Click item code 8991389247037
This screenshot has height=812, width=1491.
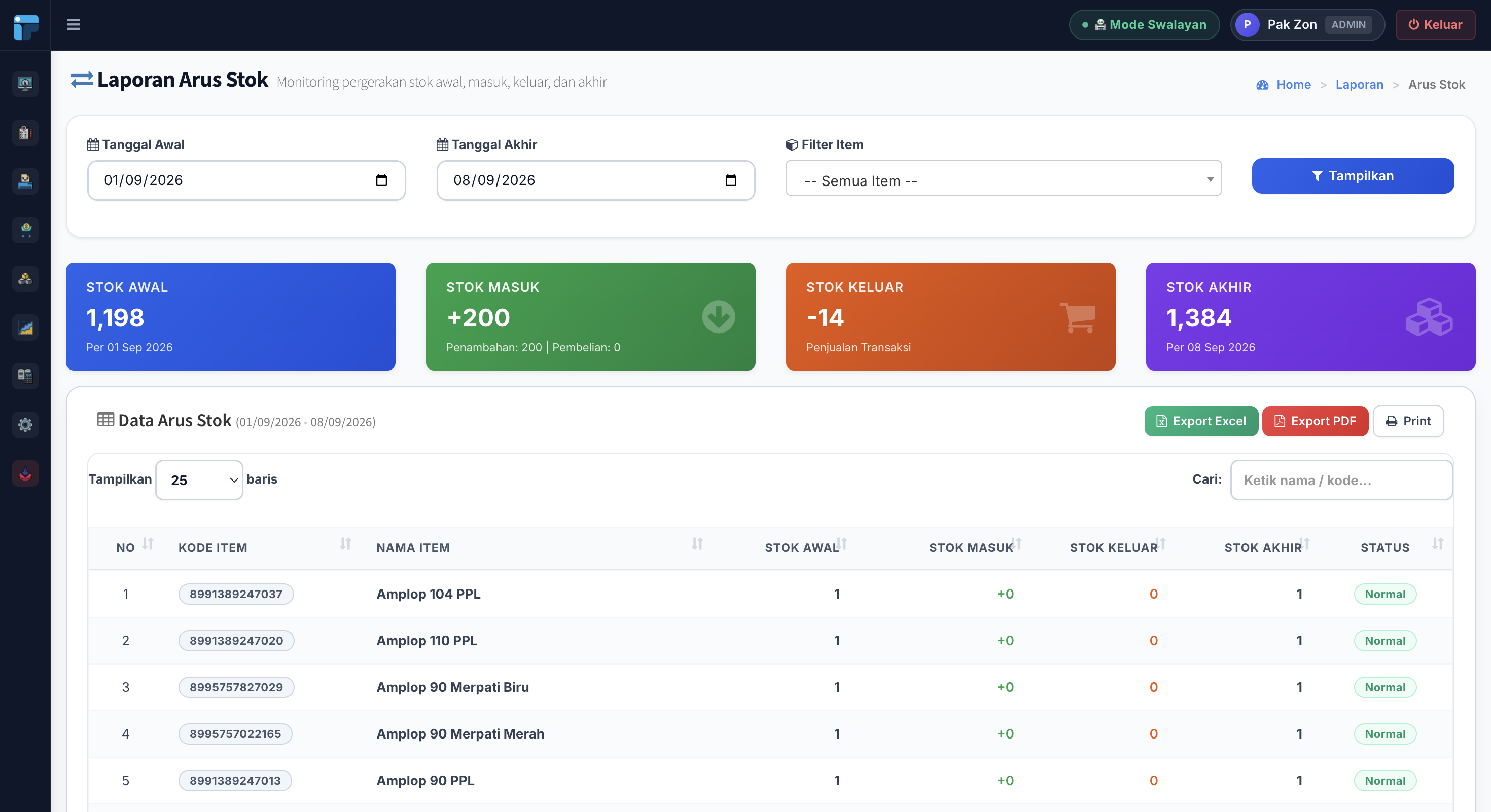pos(236,594)
